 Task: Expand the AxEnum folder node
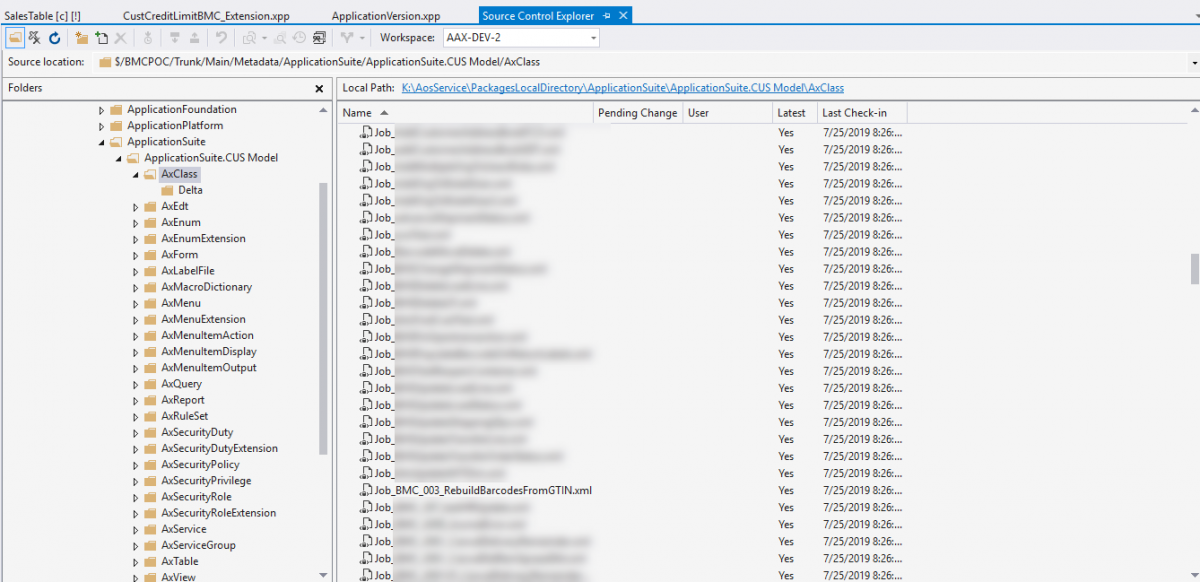[x=136, y=223]
